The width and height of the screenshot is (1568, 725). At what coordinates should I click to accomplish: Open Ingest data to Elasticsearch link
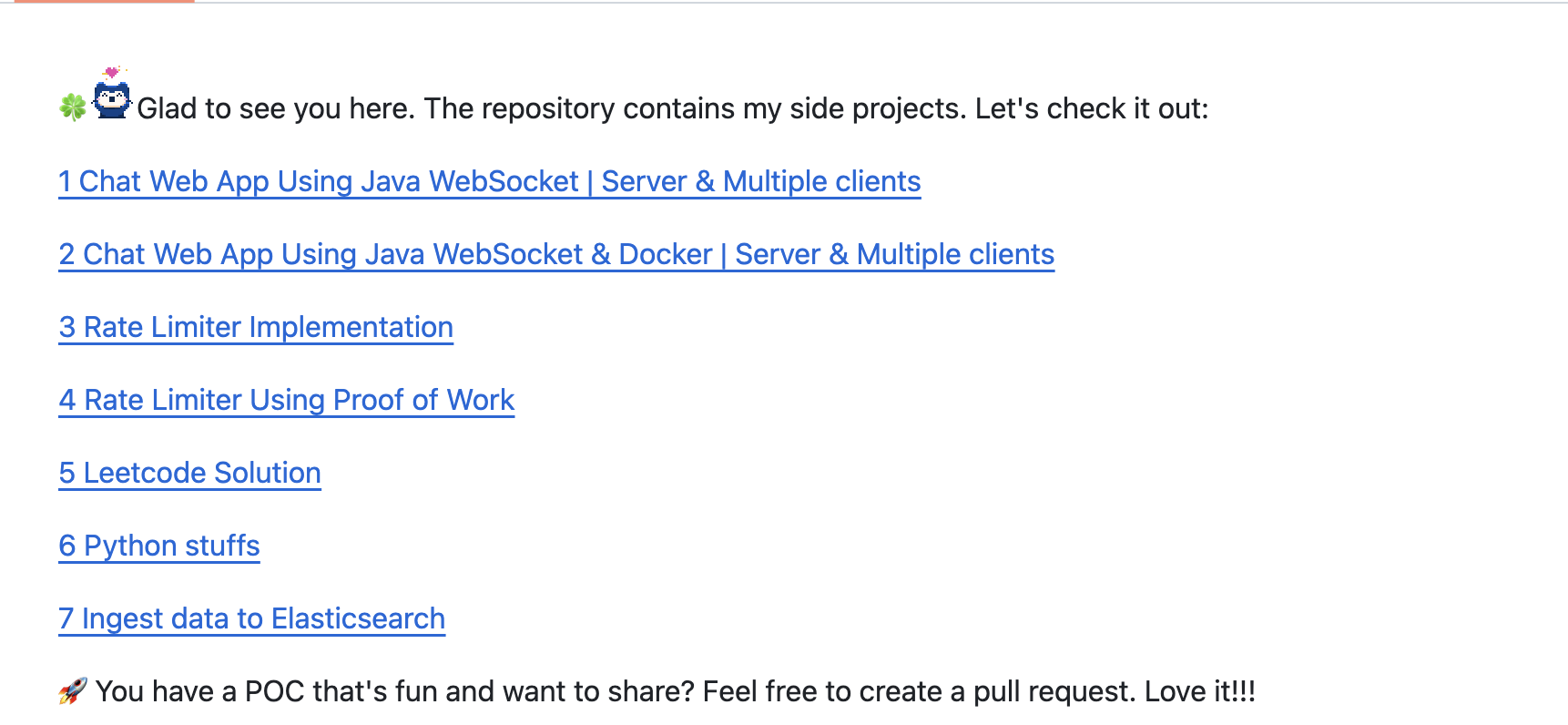click(252, 618)
